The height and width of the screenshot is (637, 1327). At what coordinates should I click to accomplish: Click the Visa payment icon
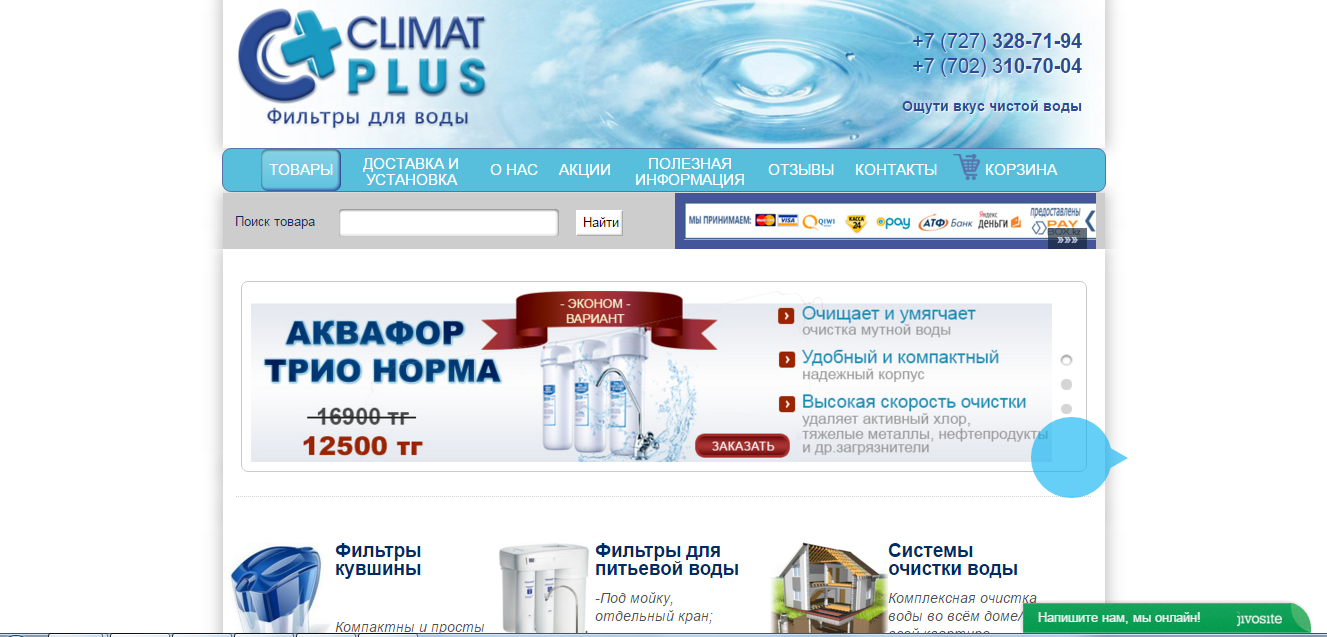[x=788, y=220]
